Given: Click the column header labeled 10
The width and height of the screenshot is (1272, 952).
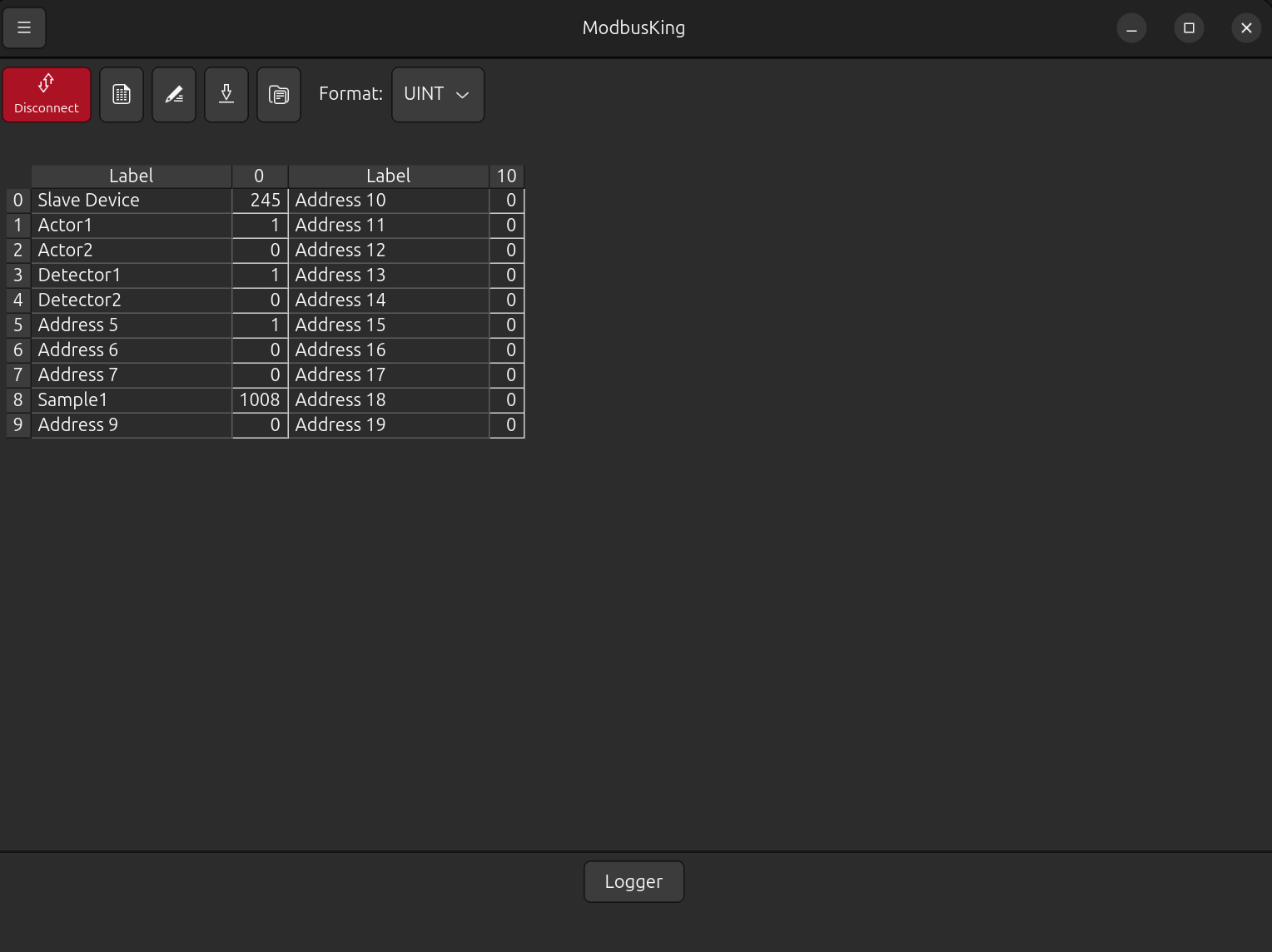Looking at the screenshot, I should (506, 176).
